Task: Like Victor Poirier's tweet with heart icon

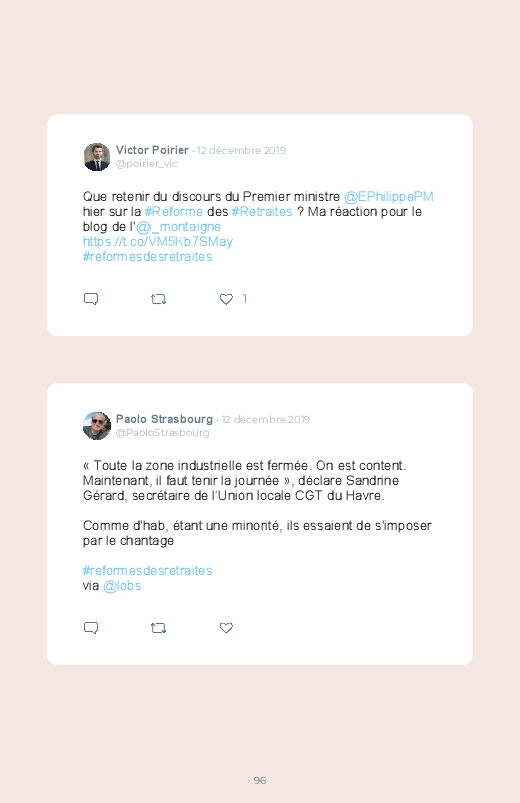Action: 226,299
